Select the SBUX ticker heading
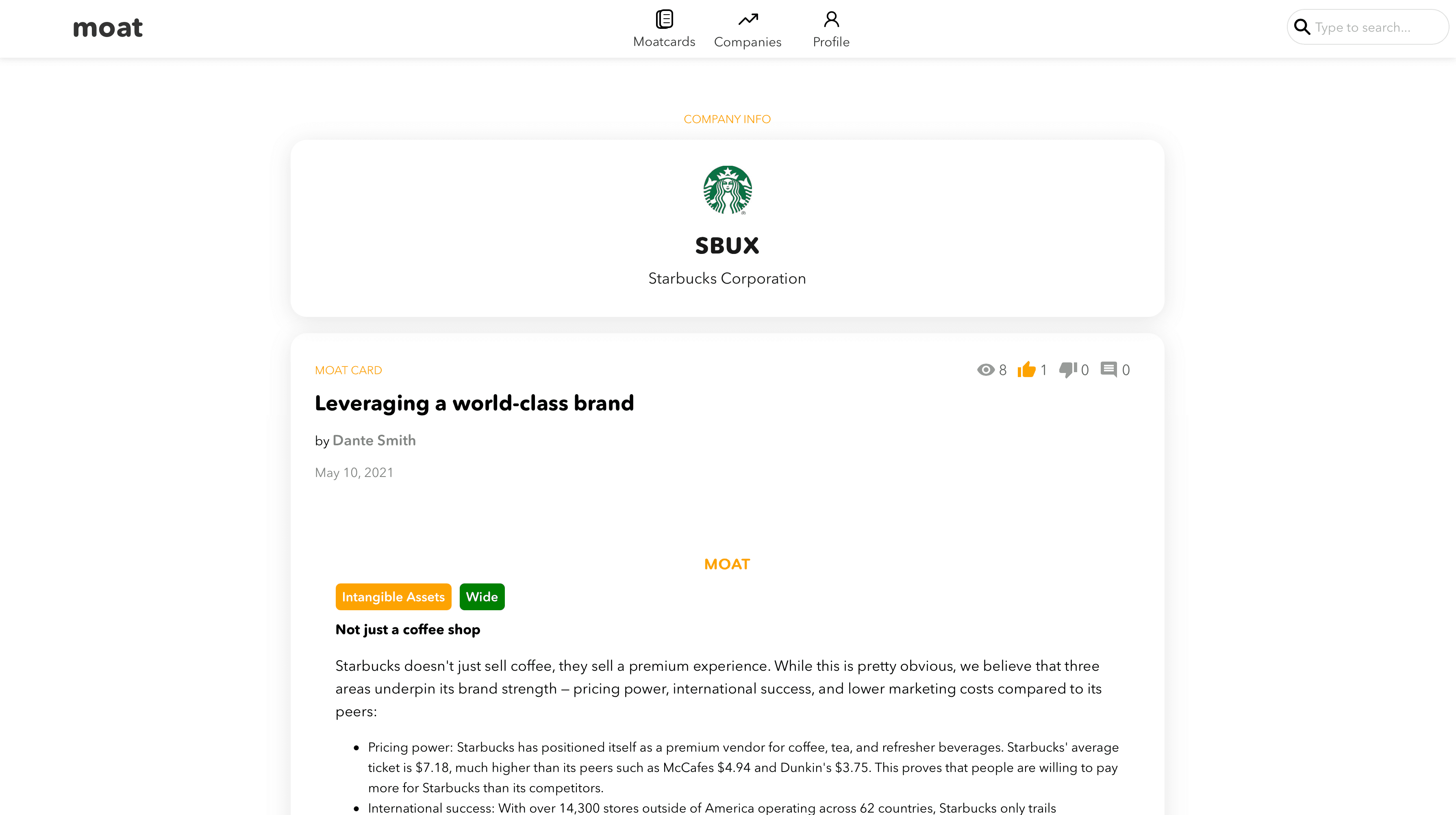 click(x=728, y=246)
